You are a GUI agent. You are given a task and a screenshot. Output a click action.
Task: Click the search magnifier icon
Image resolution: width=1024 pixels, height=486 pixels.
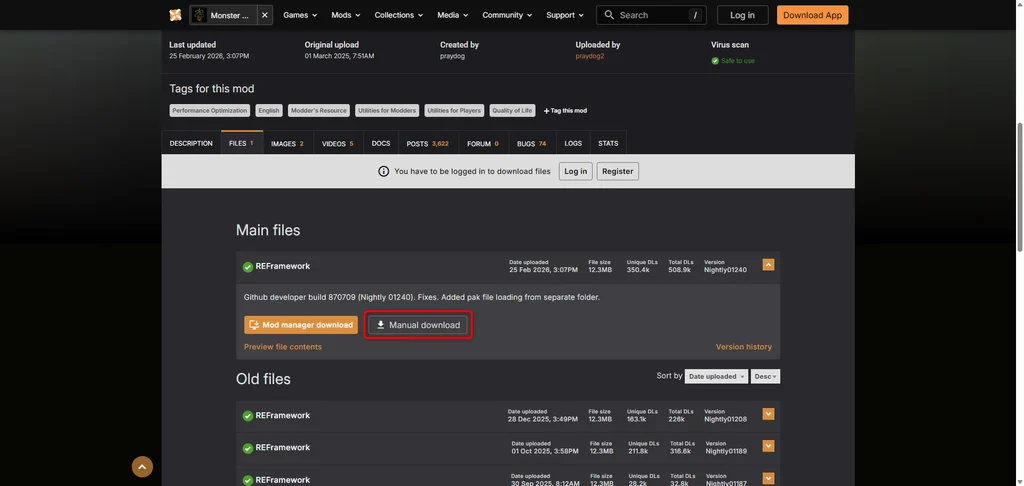pos(609,15)
